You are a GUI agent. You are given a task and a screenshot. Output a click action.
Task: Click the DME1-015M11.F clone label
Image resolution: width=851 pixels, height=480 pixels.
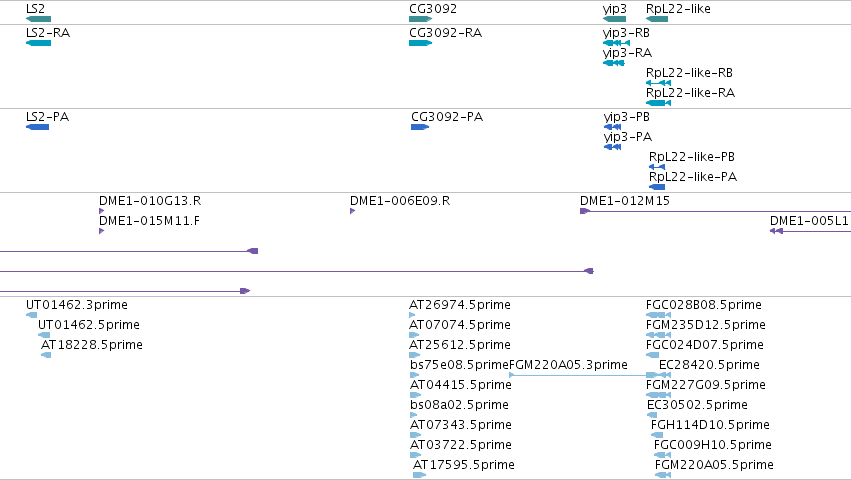coord(149,221)
